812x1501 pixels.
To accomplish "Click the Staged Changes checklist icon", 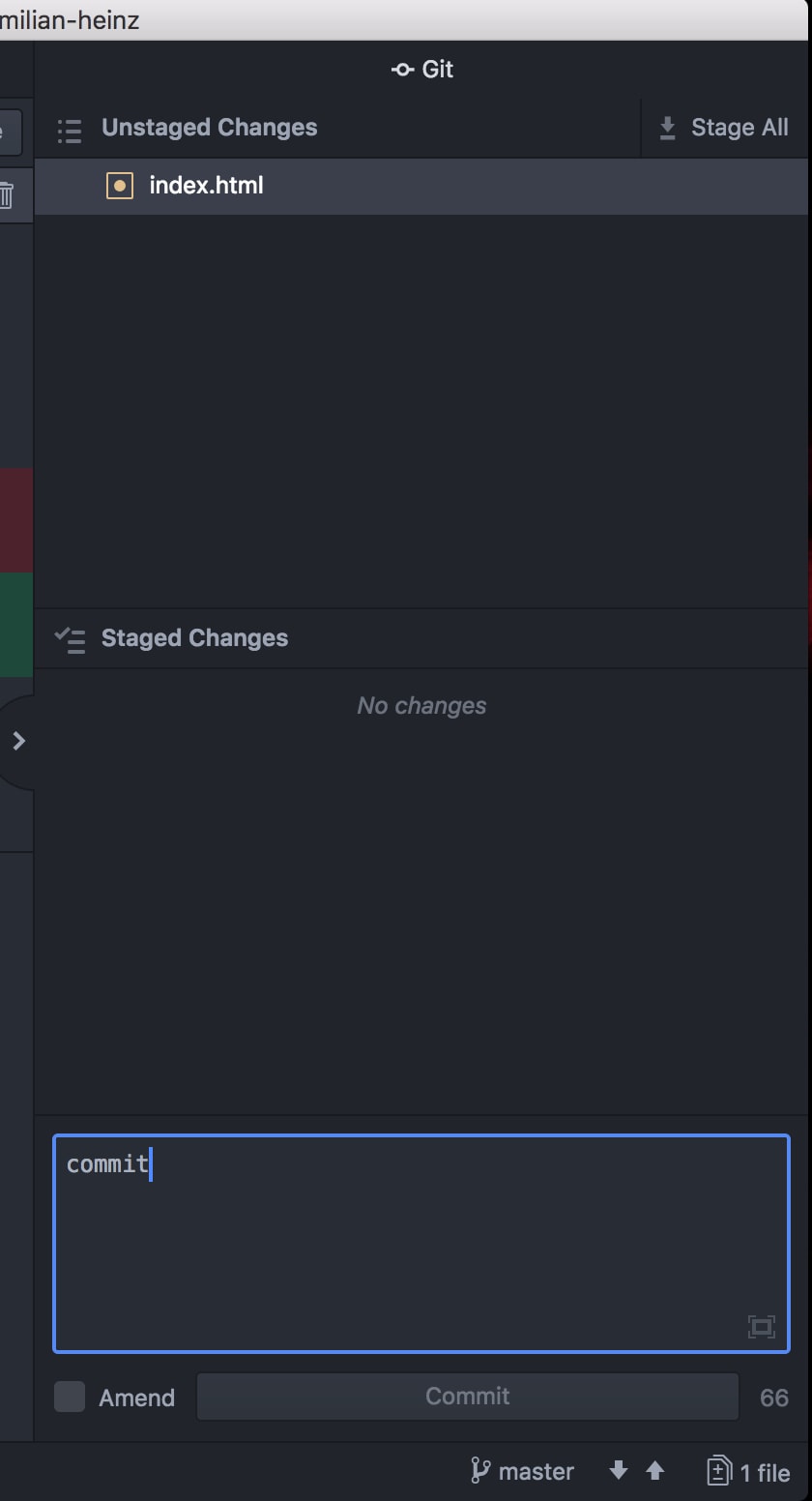I will coord(70,639).
